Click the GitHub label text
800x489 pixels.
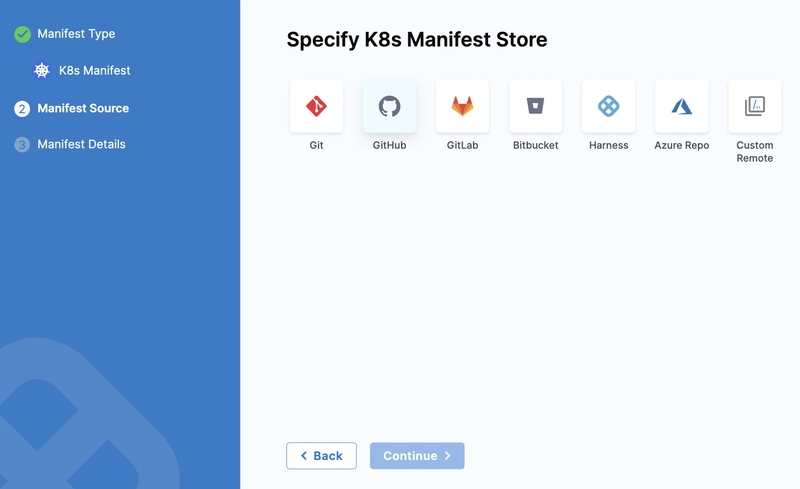coord(389,145)
